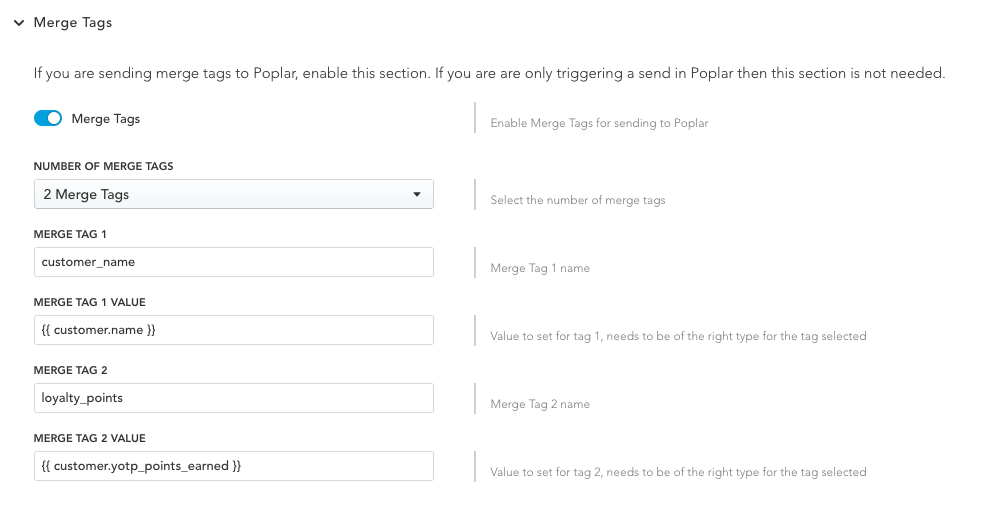996x505 pixels.
Task: Click the MERGE TAG 1 VALUE label
Action: (x=90, y=302)
